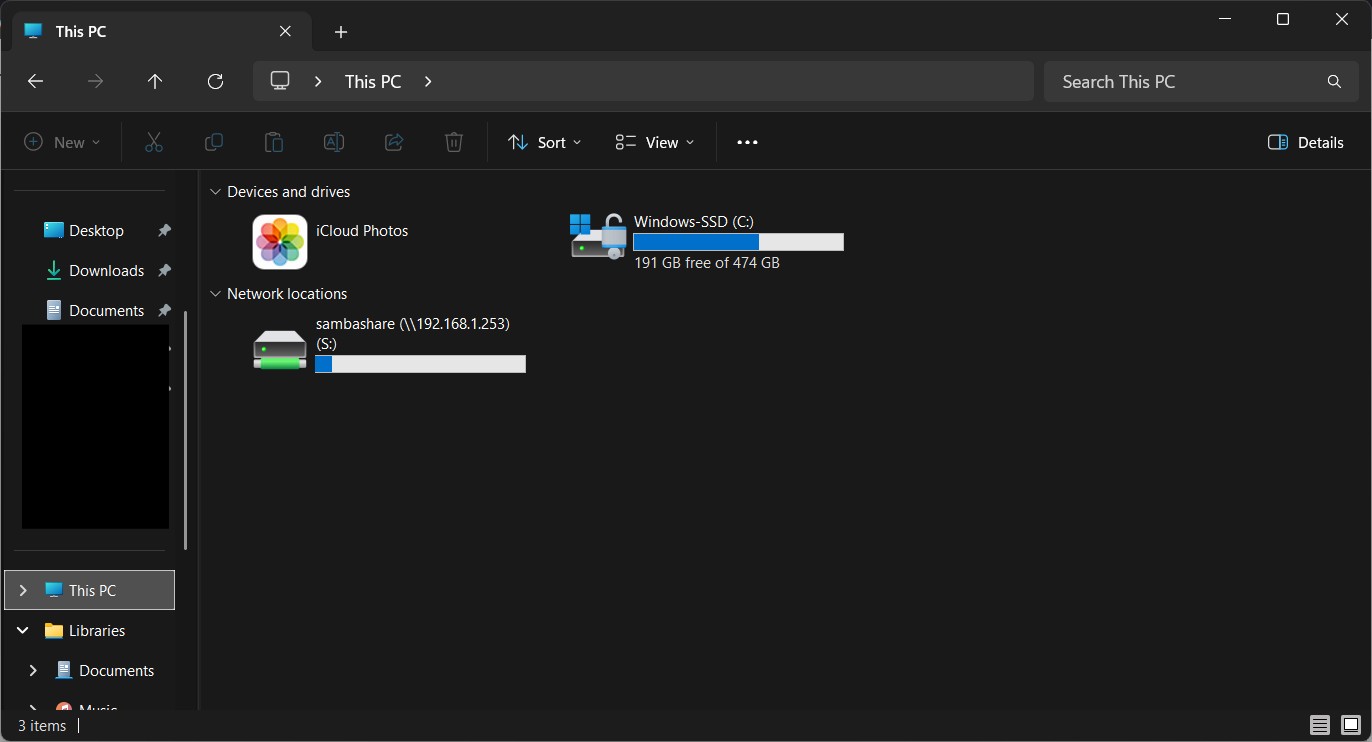The image size is (1372, 742).
Task: Click the forward navigation arrow
Action: (x=96, y=81)
